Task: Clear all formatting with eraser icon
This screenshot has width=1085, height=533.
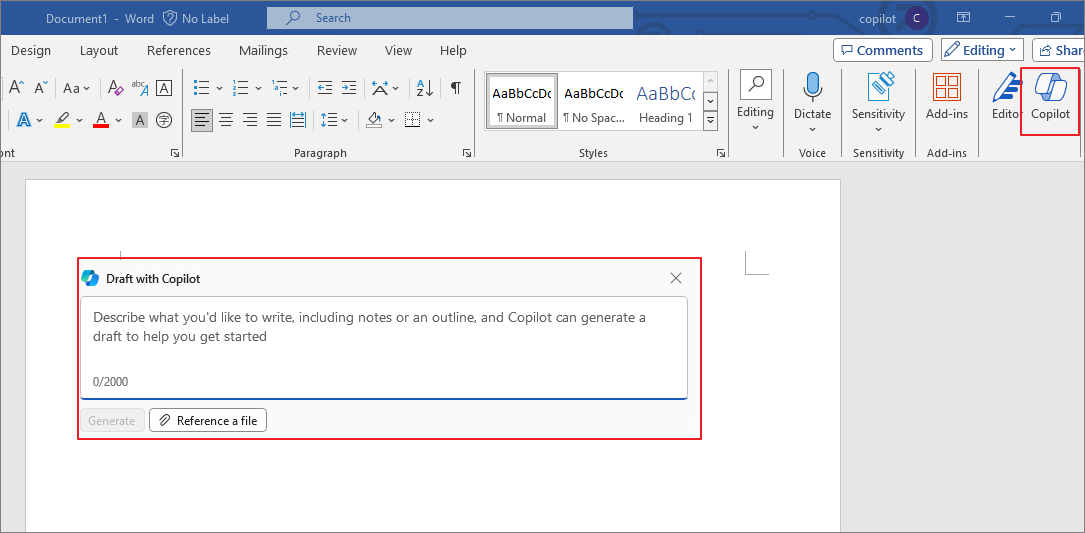Action: pos(115,88)
